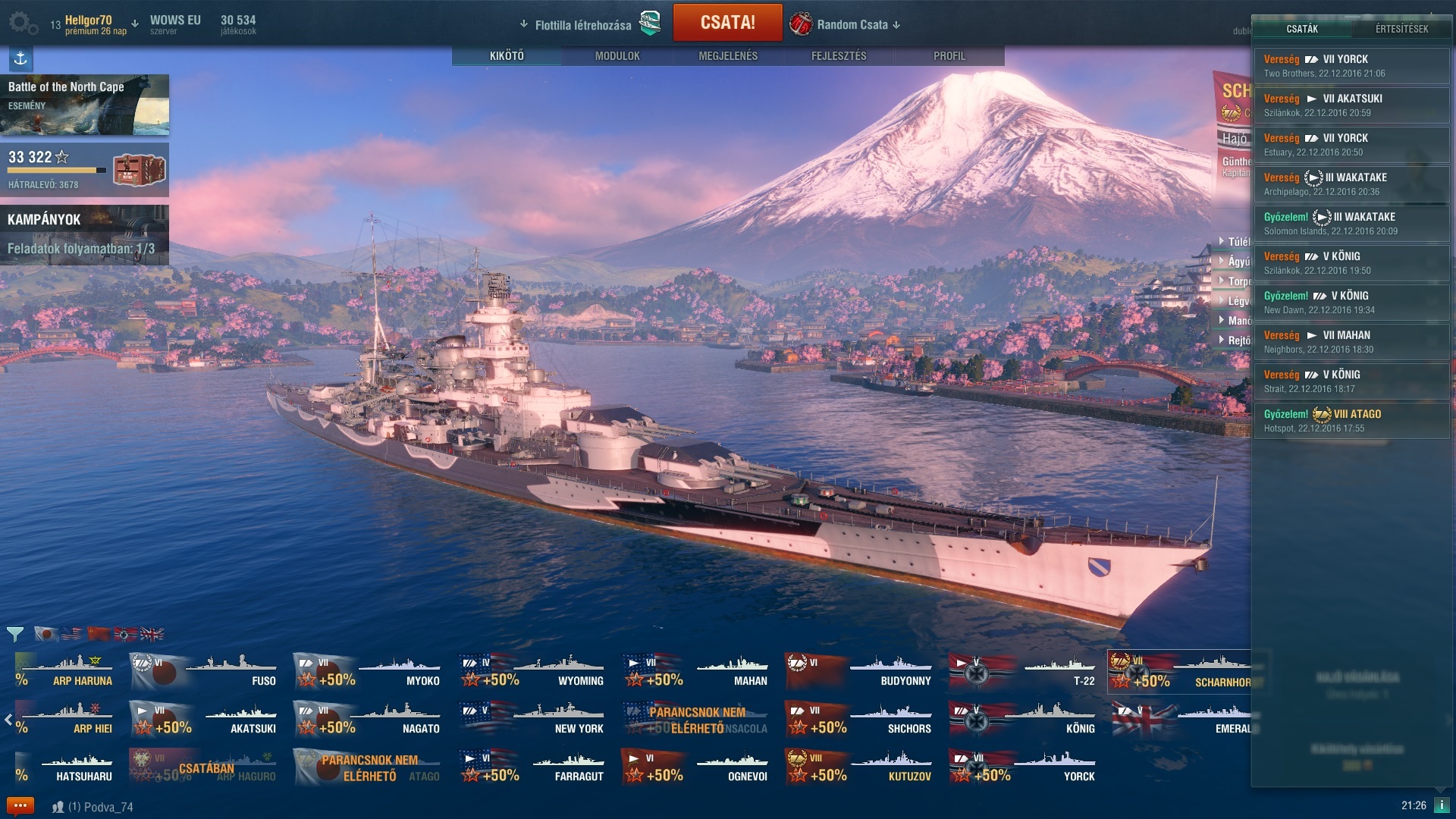
Task: Open the container crate reward icon
Action: coord(139,170)
